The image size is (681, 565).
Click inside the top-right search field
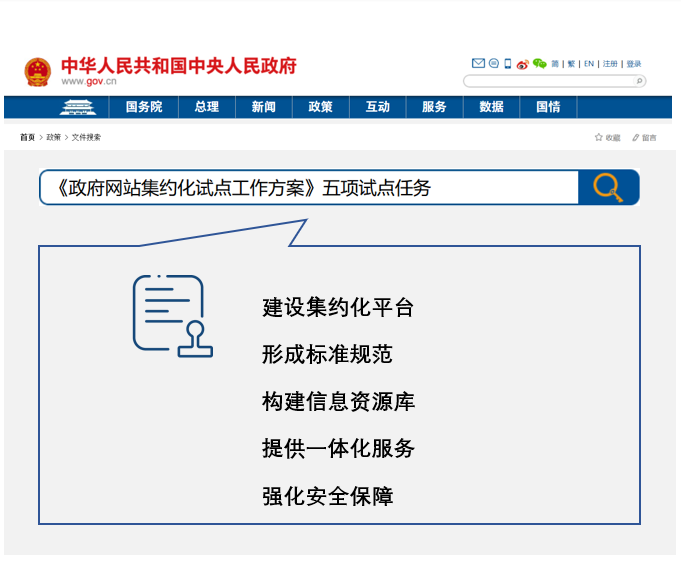(x=548, y=81)
